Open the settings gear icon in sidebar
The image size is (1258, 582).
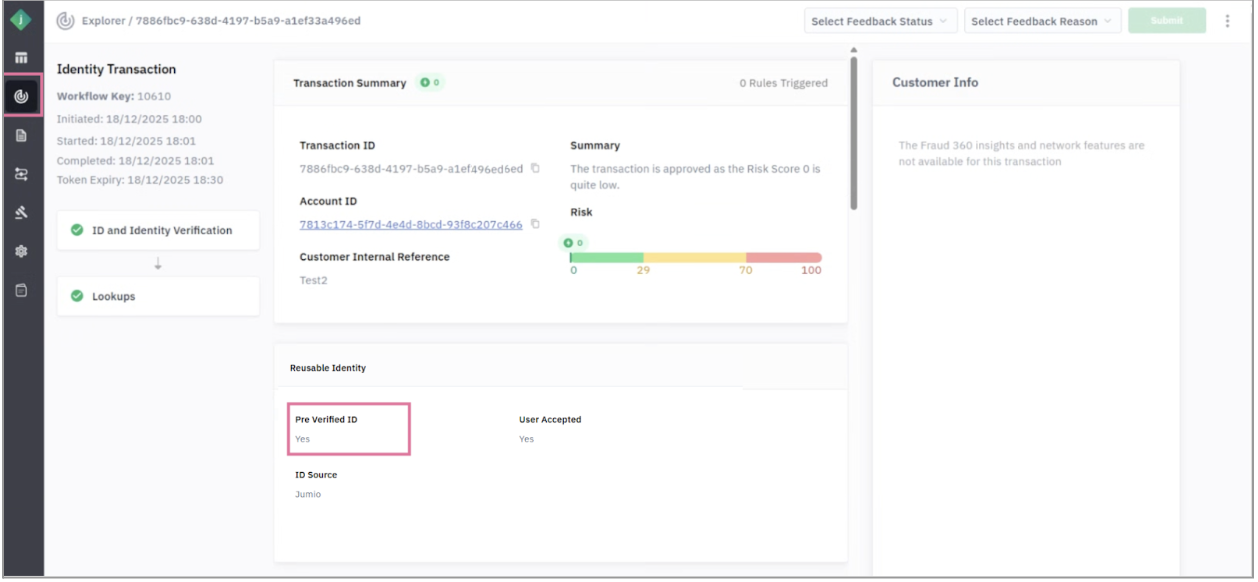pyautogui.click(x=21, y=252)
